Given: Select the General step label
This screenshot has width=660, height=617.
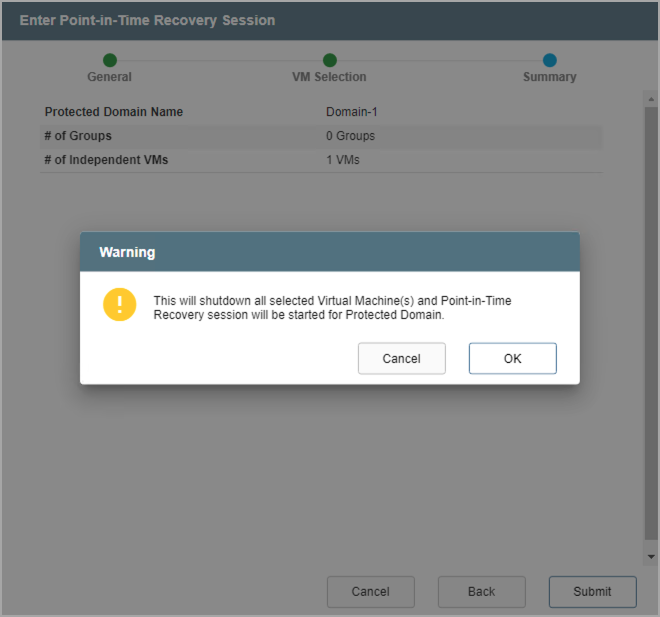Looking at the screenshot, I should tap(110, 77).
